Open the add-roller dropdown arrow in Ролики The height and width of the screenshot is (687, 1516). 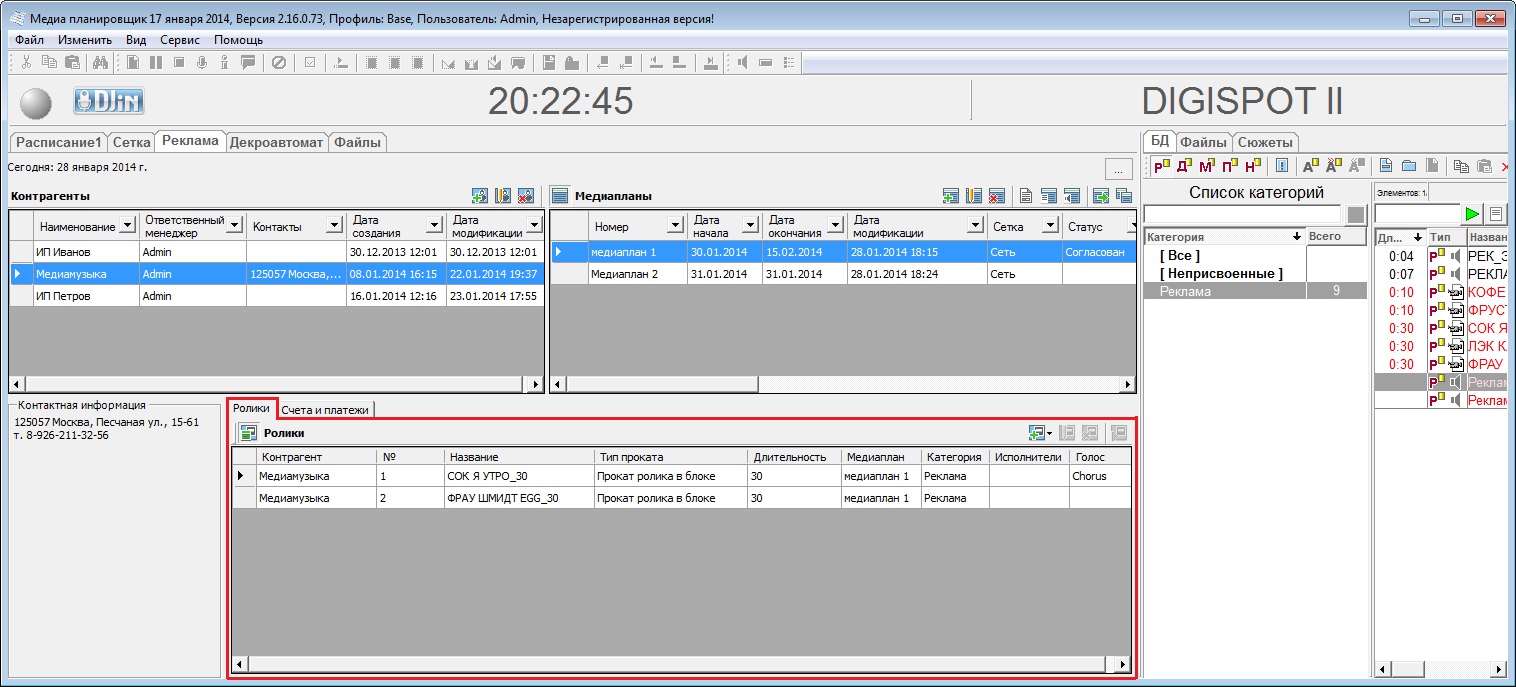click(x=1050, y=434)
